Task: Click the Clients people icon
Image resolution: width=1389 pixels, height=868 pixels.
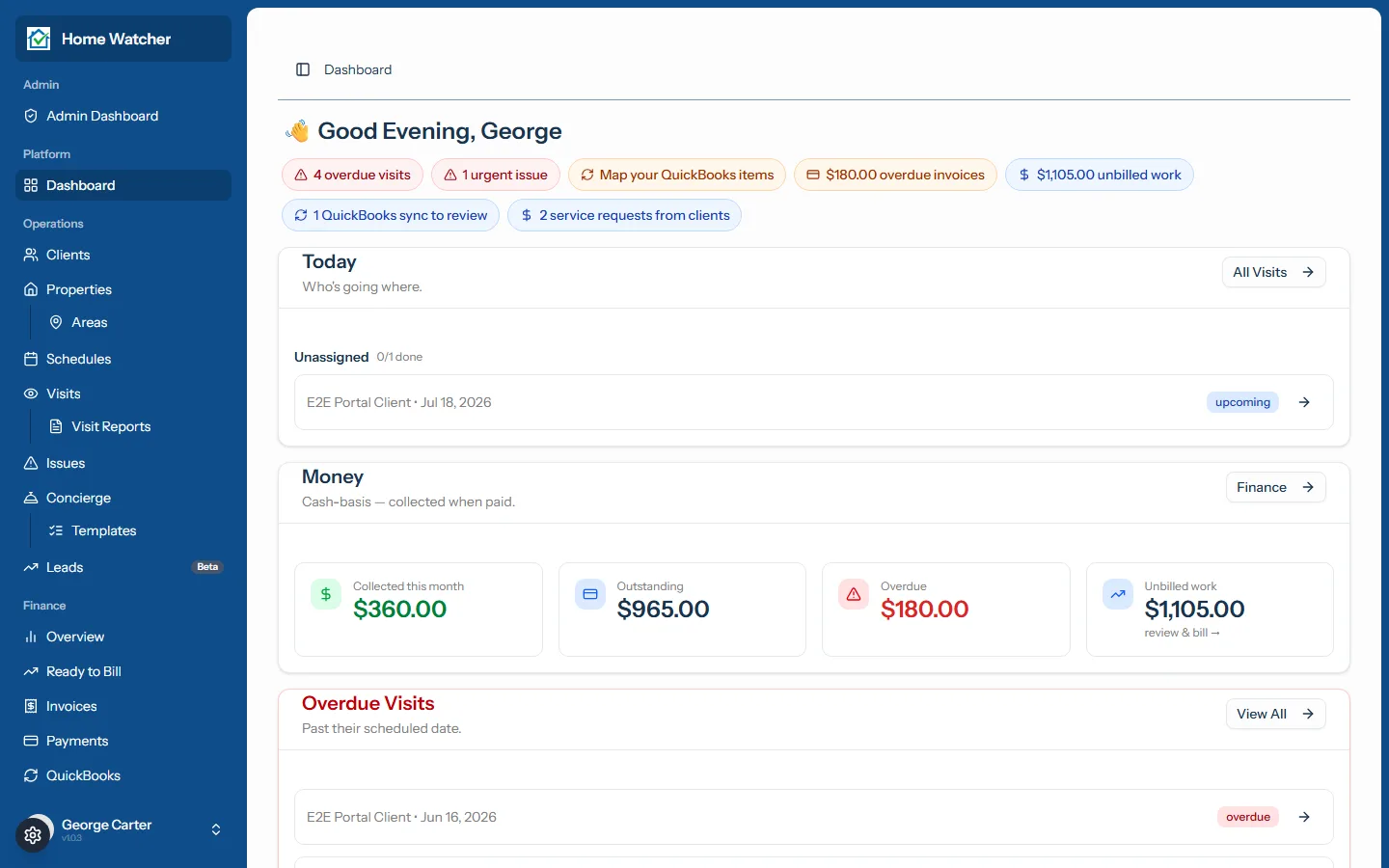Action: (x=31, y=255)
